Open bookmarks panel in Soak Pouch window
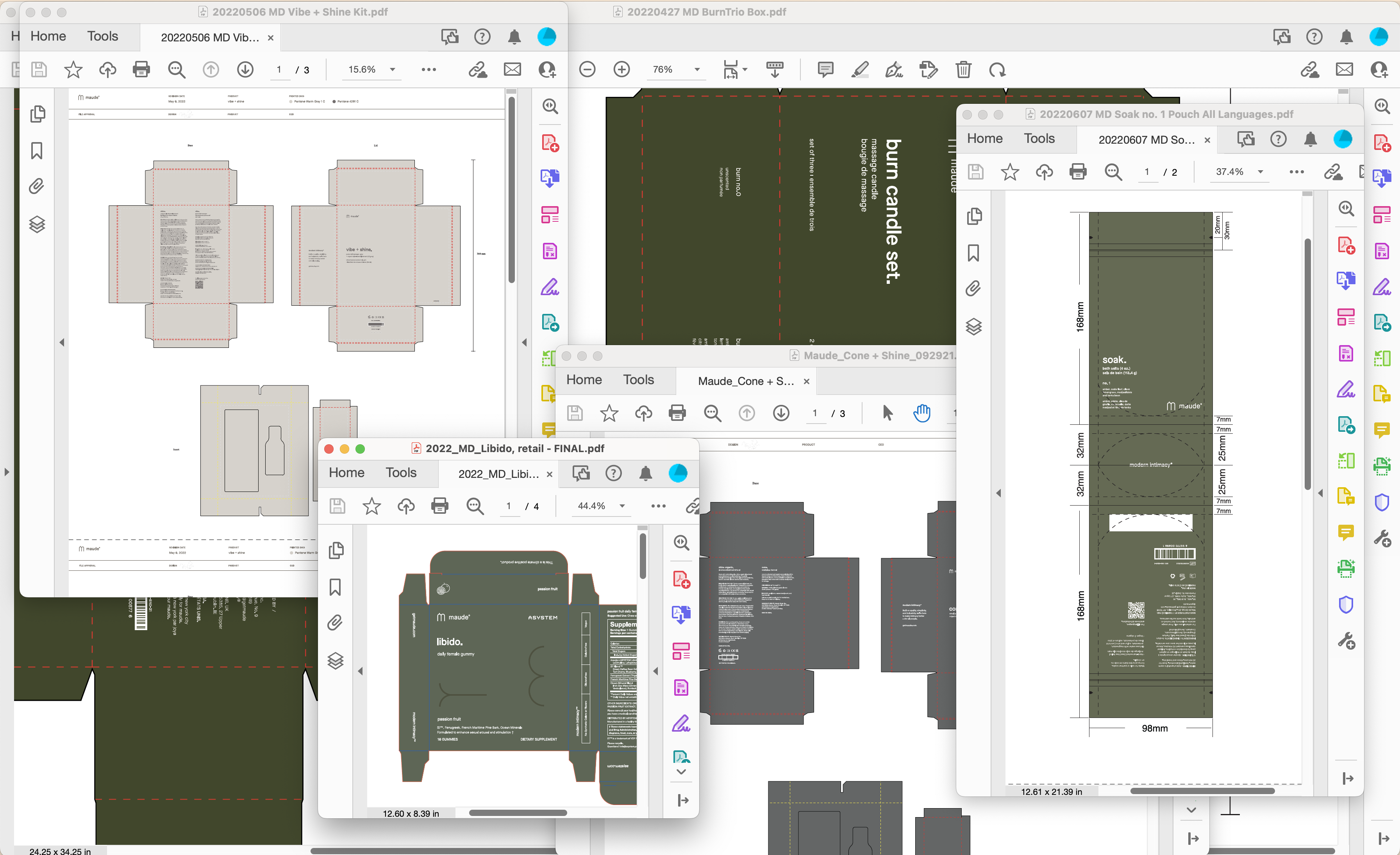This screenshot has height=855, width=1400. pos(973,253)
